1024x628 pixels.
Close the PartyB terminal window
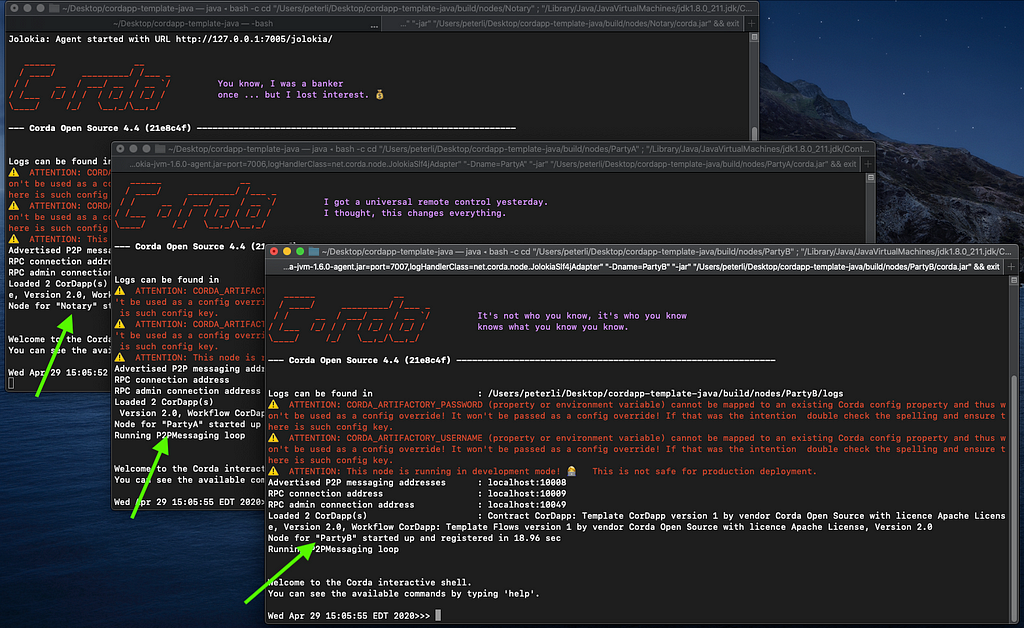click(x=274, y=251)
